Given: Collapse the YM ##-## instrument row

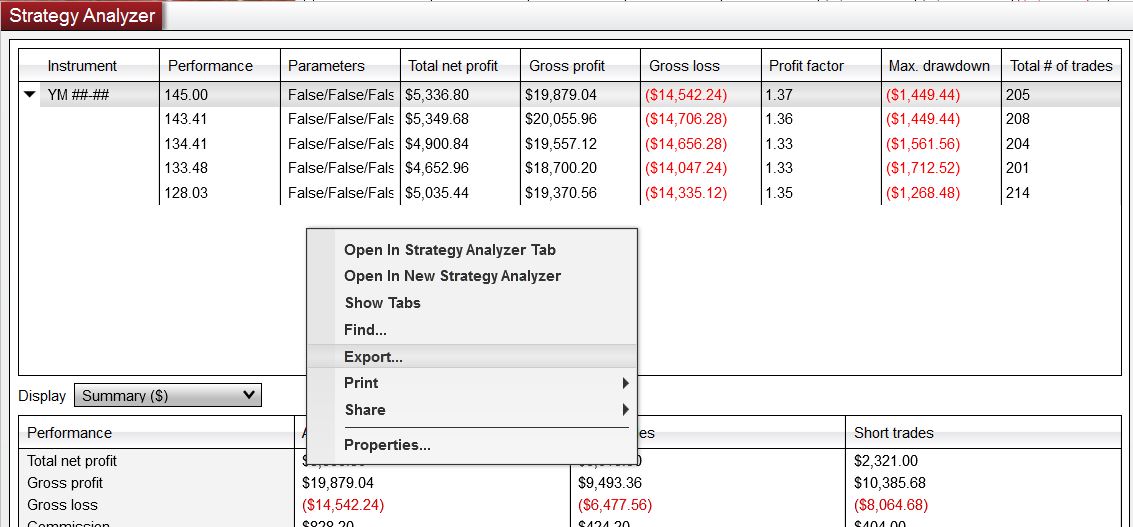Looking at the screenshot, I should 30,95.
